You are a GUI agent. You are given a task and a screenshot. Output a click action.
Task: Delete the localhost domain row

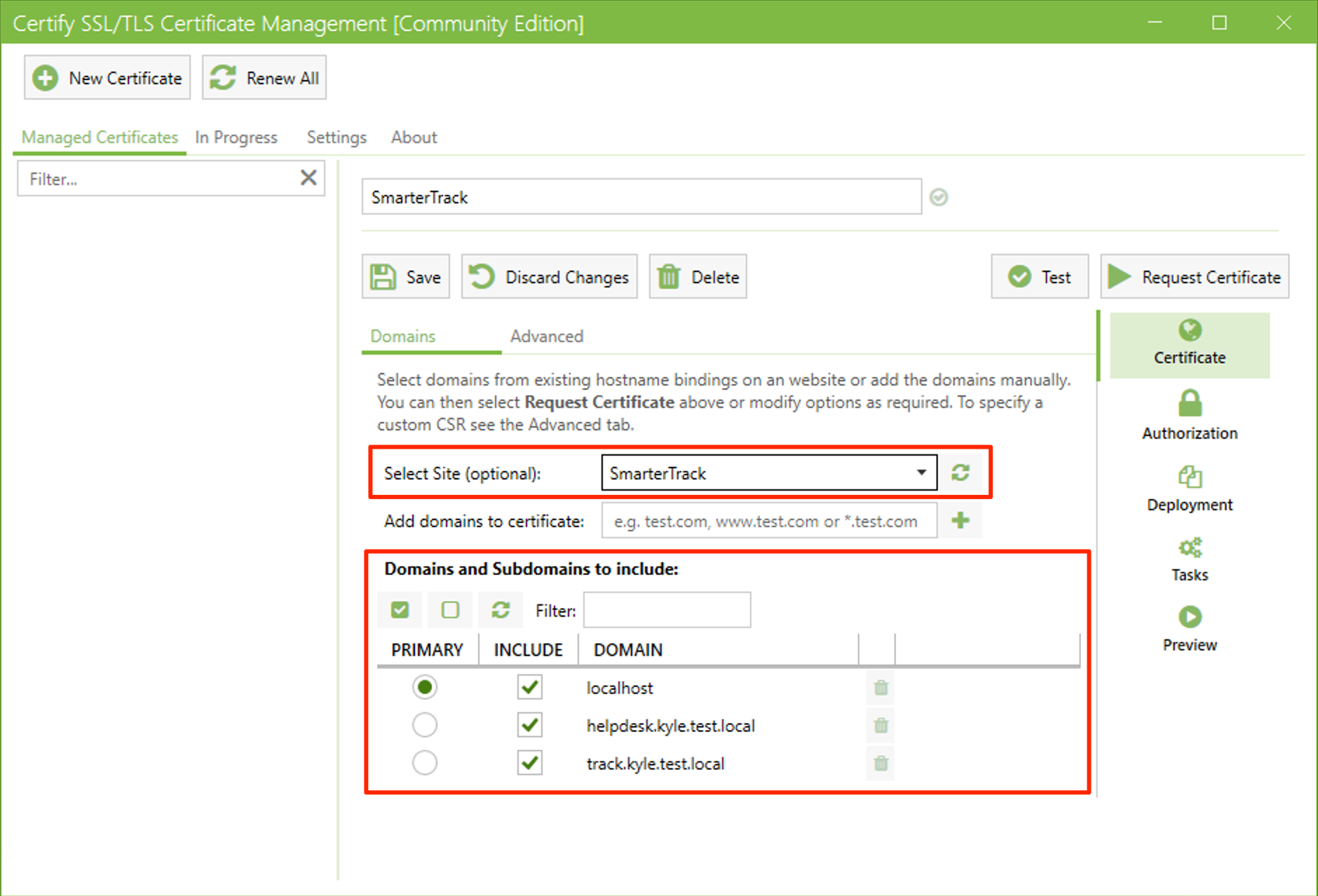pyautogui.click(x=881, y=688)
